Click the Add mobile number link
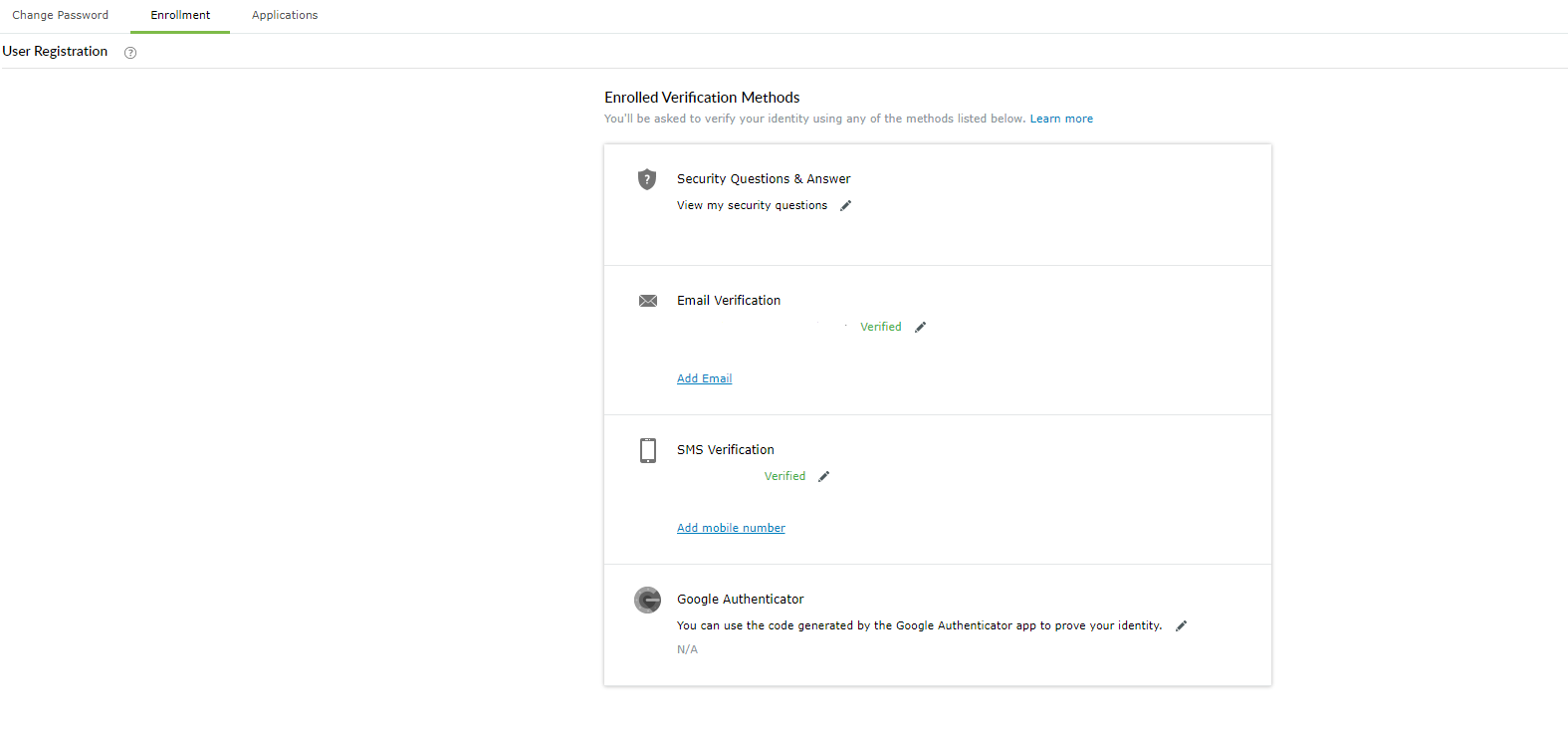 point(731,528)
